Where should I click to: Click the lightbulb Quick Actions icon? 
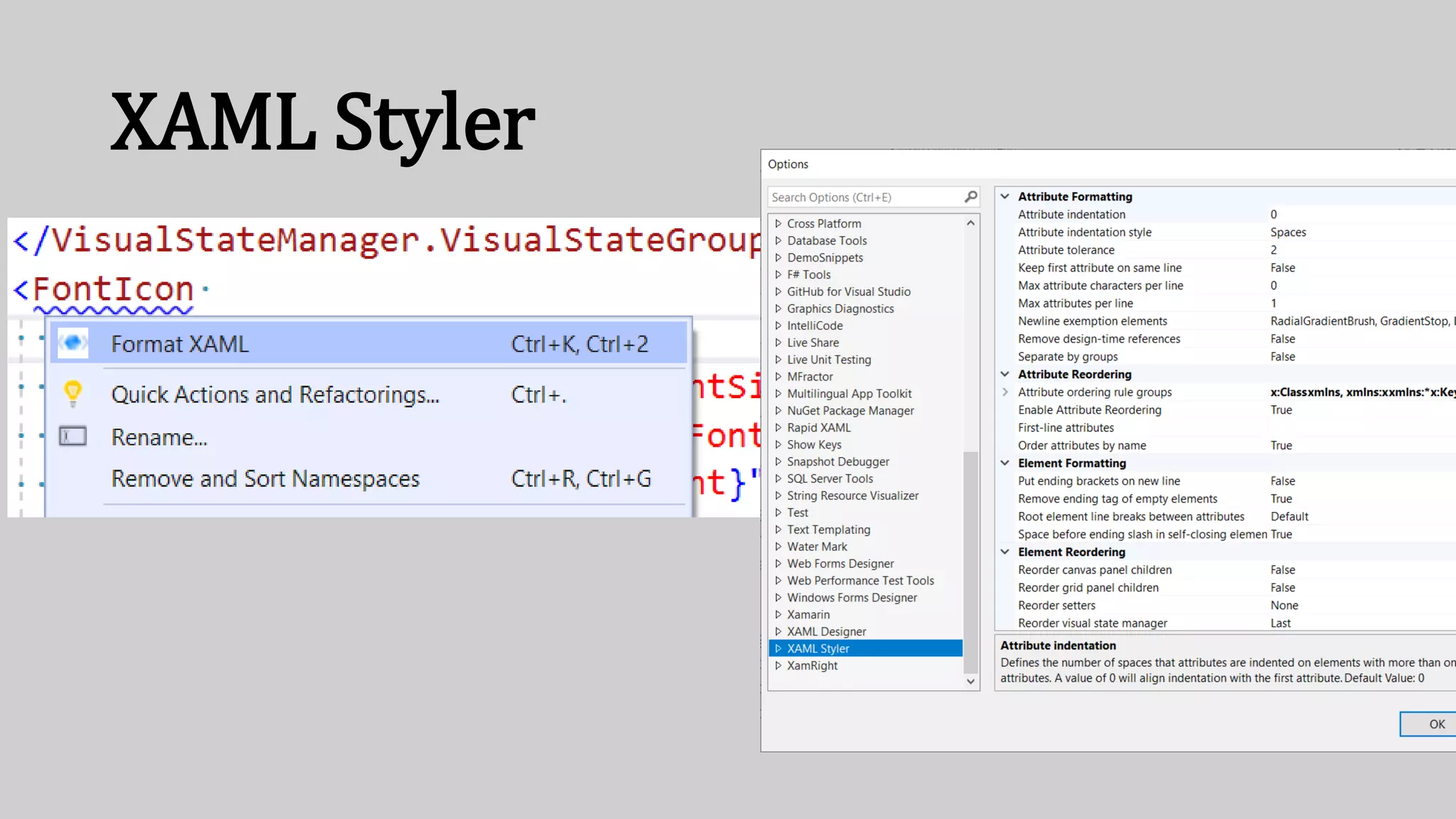[73, 393]
